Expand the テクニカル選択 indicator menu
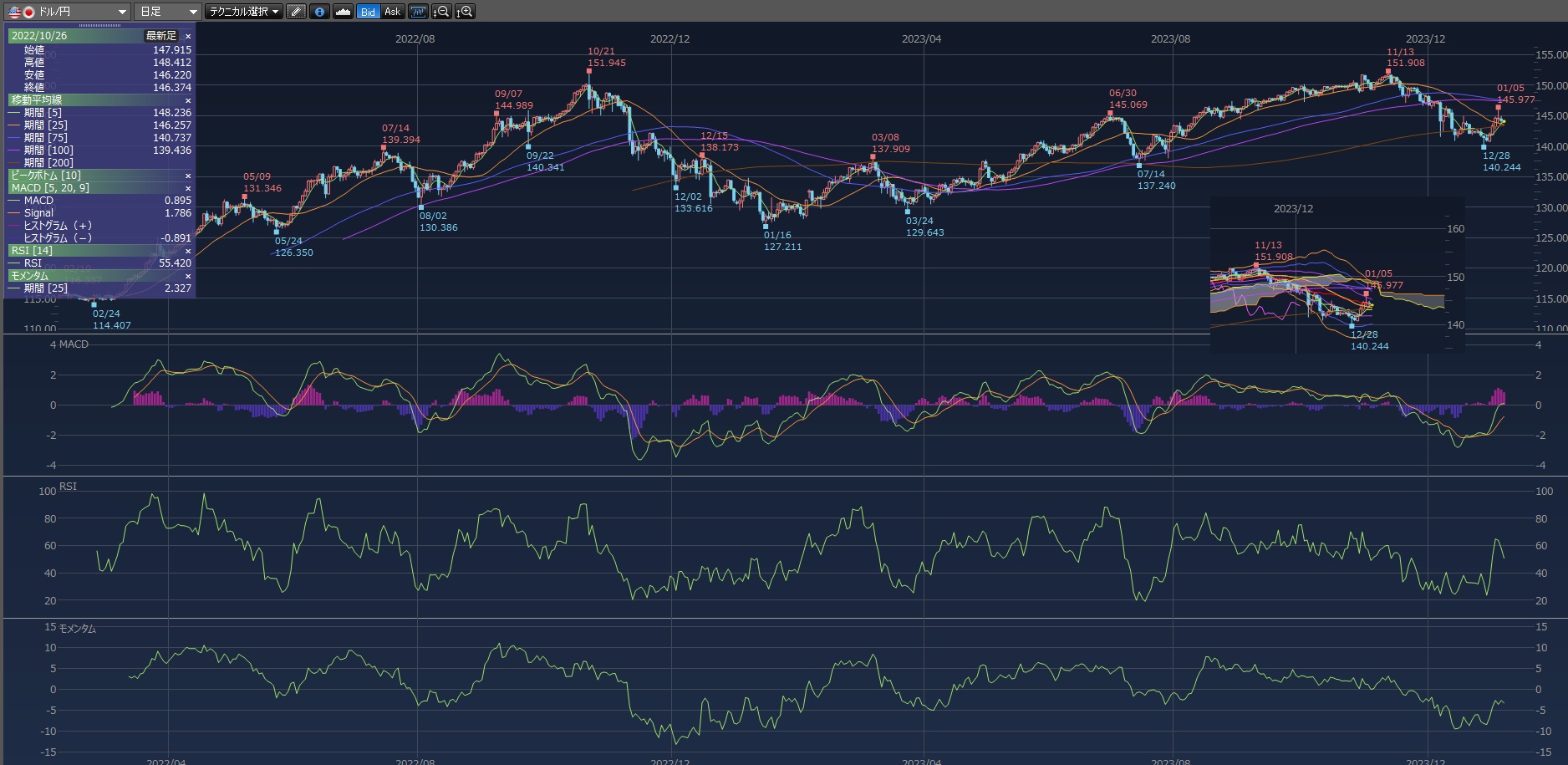The image size is (1568, 765). pyautogui.click(x=244, y=12)
